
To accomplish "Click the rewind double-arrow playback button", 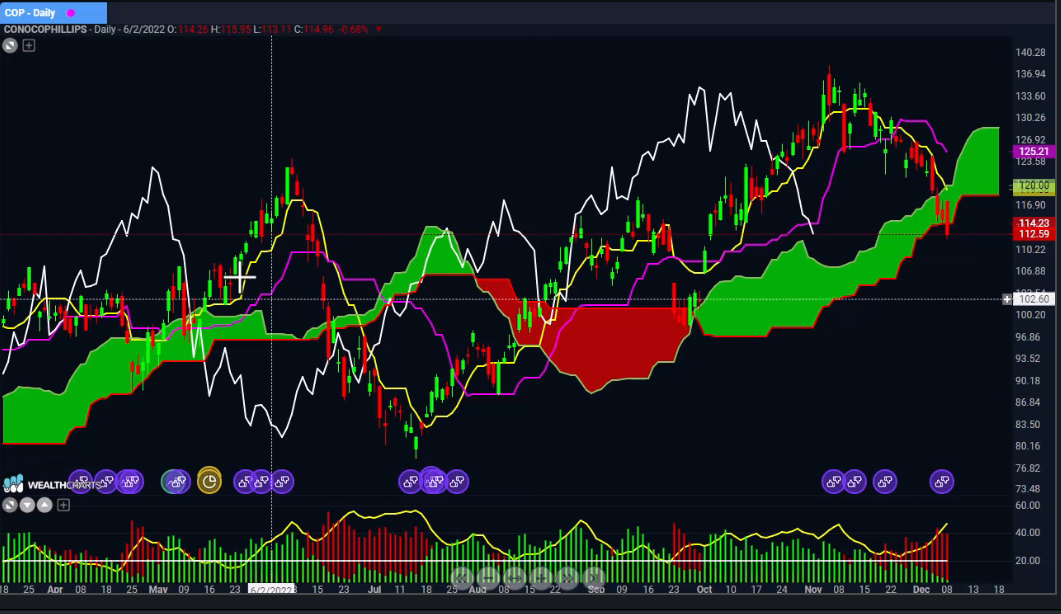I will click(x=461, y=578).
